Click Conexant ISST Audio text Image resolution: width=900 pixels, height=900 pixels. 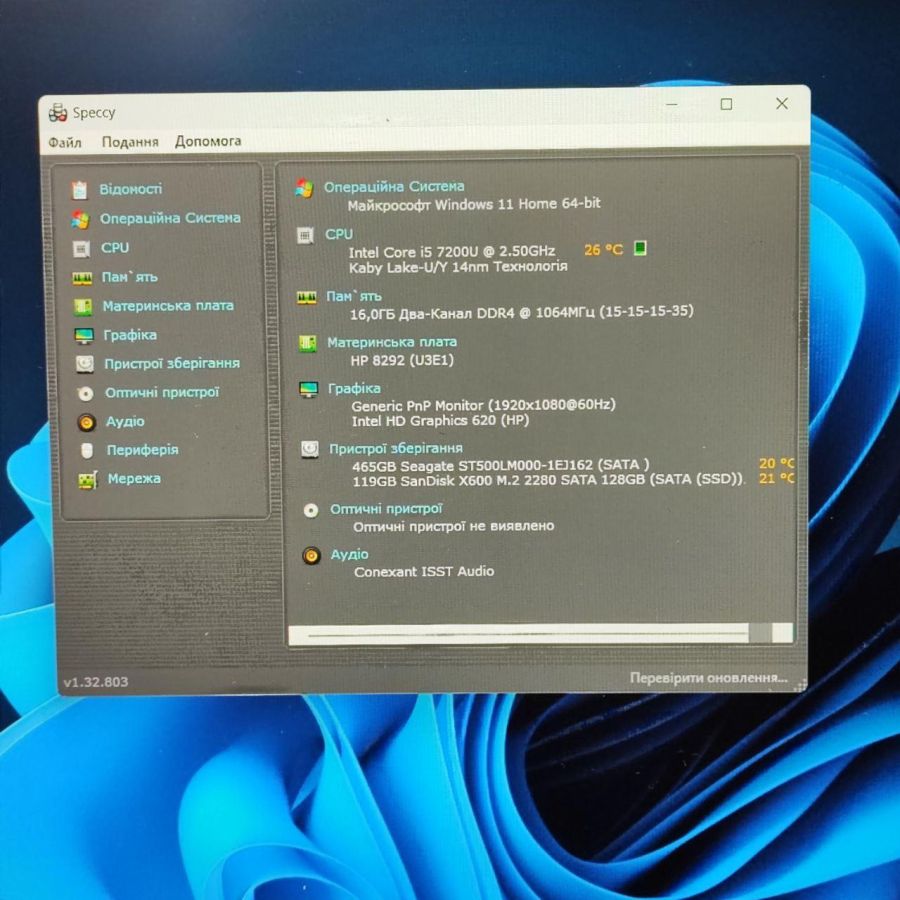[x=424, y=572]
